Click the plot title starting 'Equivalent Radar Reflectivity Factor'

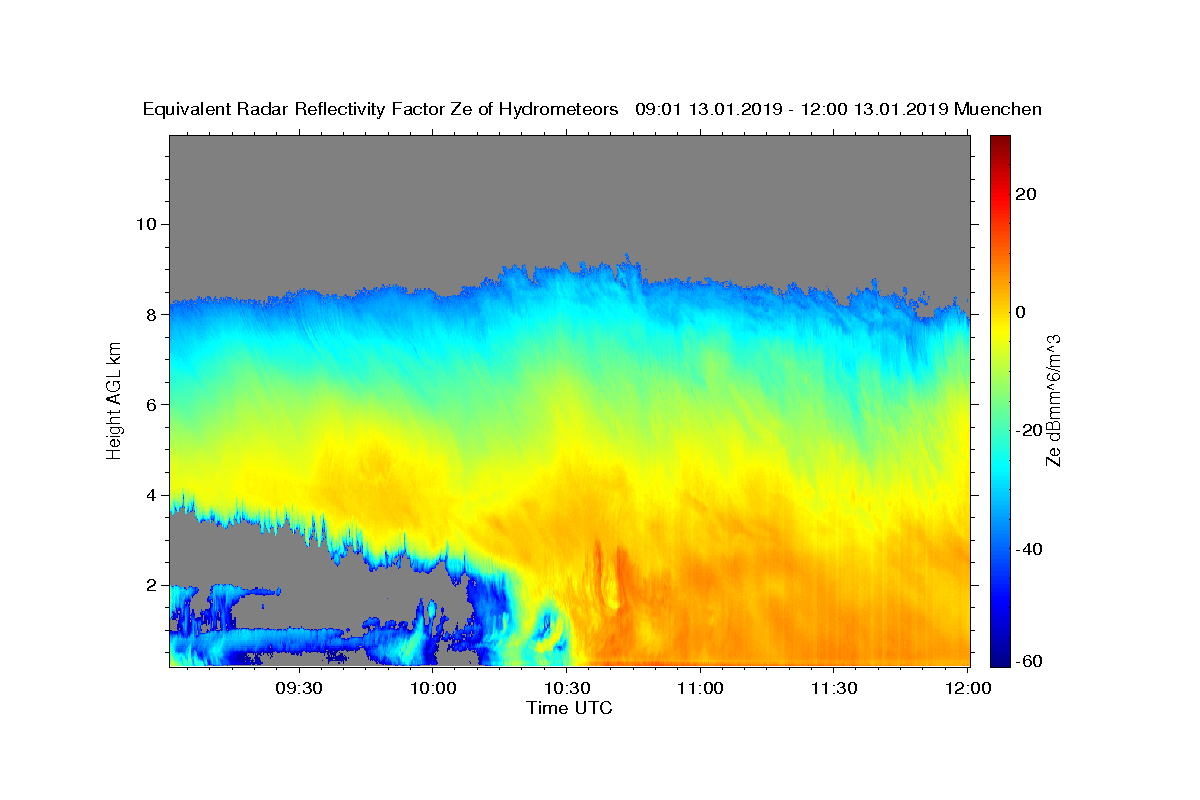pyautogui.click(x=592, y=109)
